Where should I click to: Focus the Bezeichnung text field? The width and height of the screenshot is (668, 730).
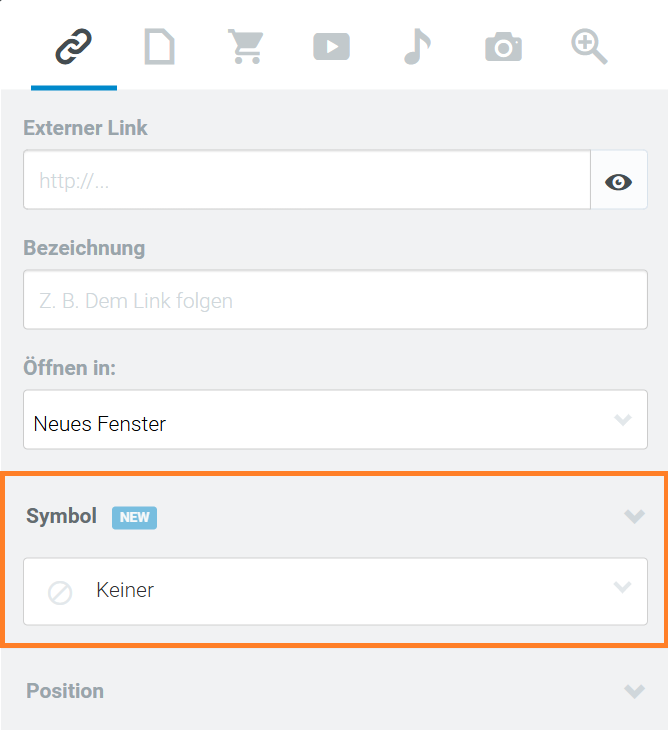pos(335,300)
